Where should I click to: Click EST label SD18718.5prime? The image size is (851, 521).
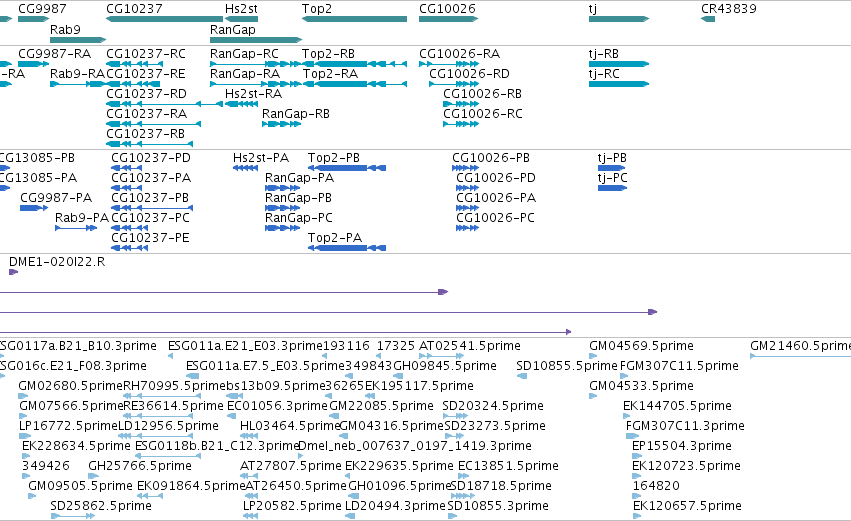(x=500, y=487)
